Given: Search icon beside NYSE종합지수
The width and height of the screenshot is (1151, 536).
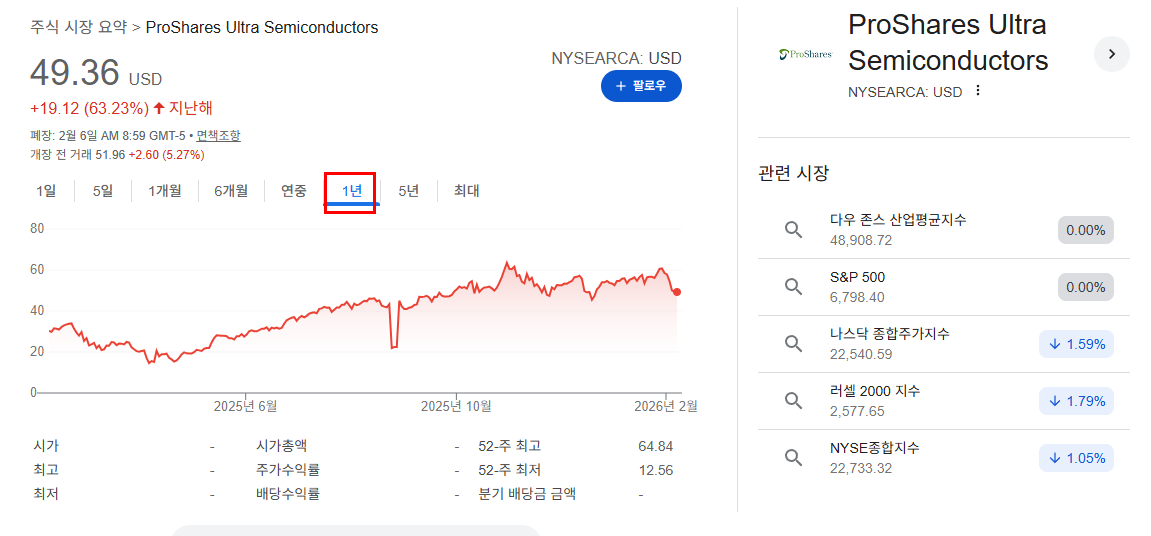Looking at the screenshot, I should [793, 458].
